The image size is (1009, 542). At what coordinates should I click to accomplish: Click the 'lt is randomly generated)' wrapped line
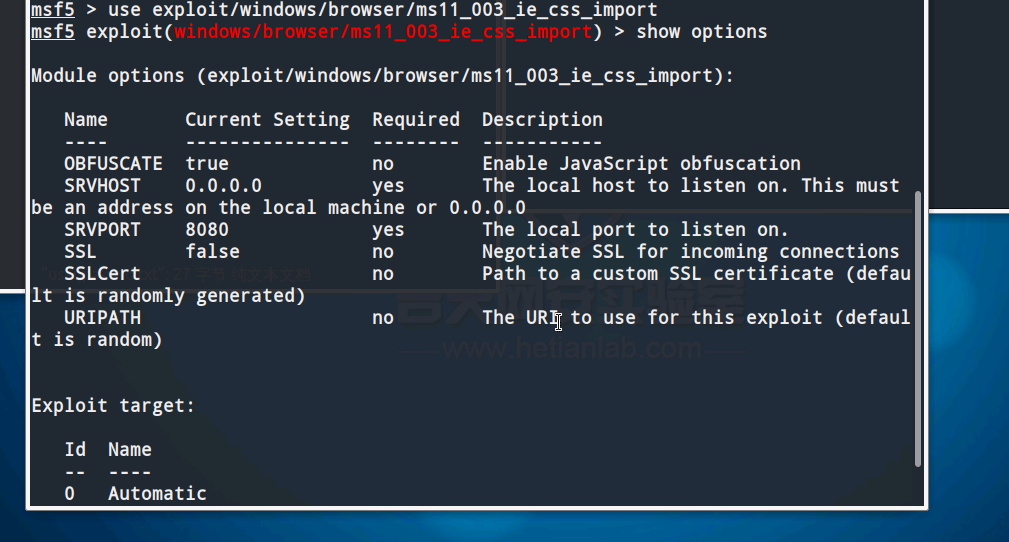coord(168,295)
